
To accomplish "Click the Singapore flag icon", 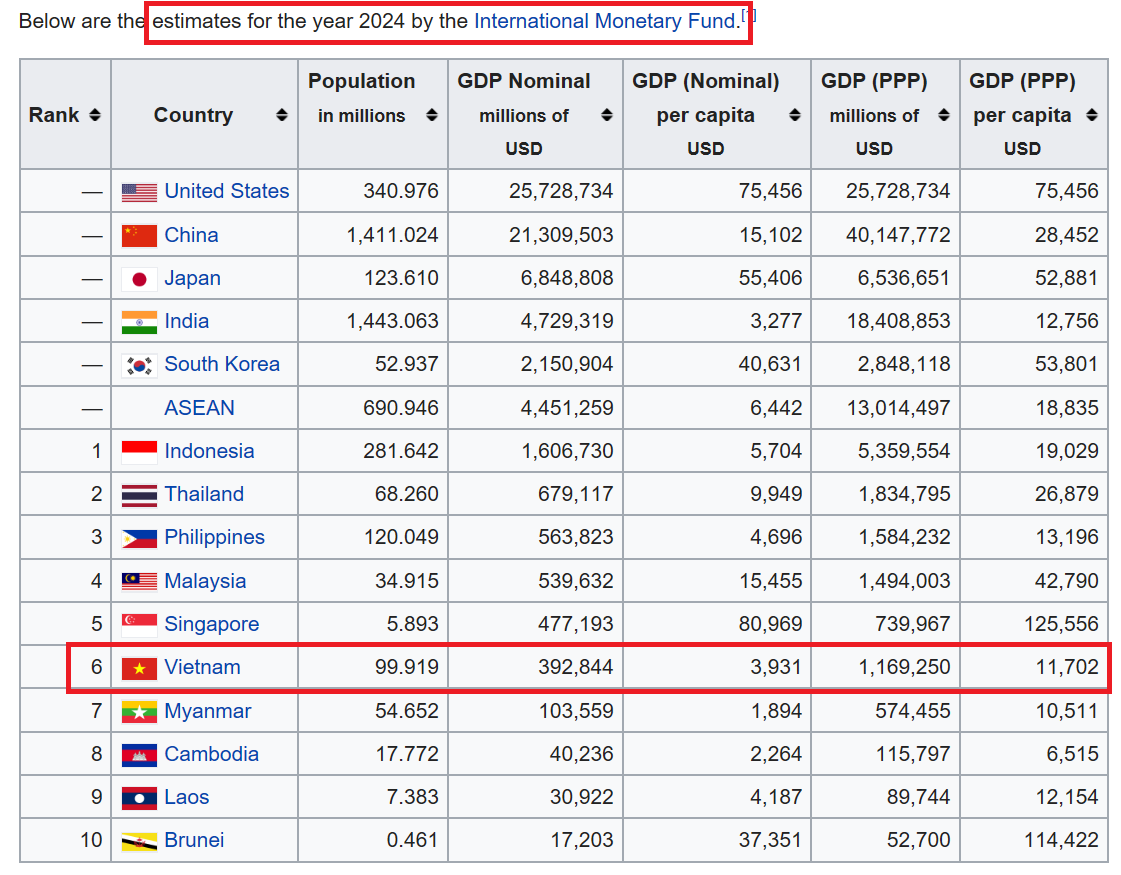I will click(x=139, y=625).
